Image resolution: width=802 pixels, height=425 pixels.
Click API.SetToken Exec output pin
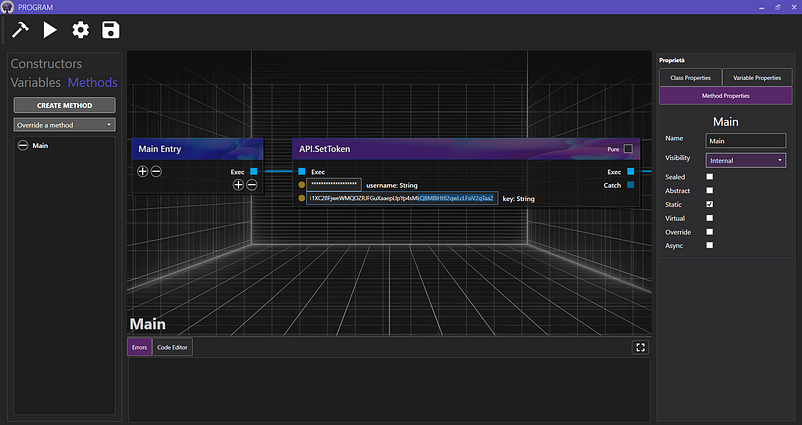pyautogui.click(x=631, y=171)
